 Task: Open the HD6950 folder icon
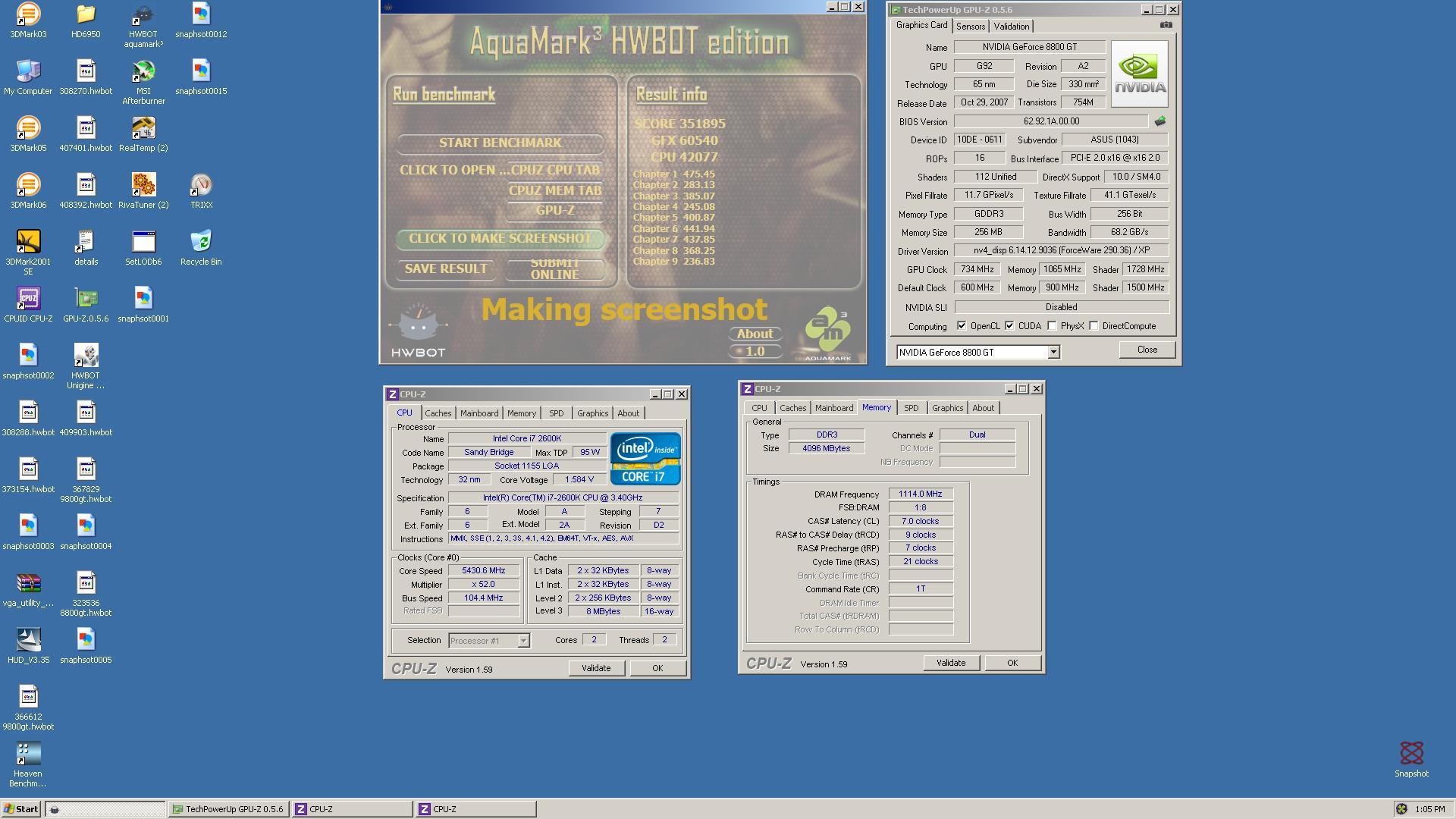(86, 20)
